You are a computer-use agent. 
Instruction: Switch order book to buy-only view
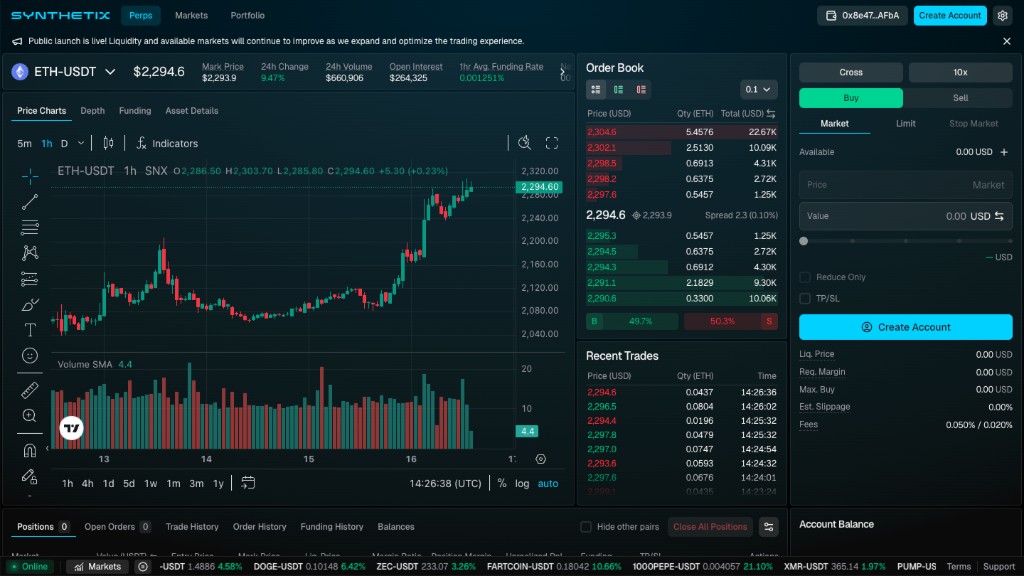point(617,89)
